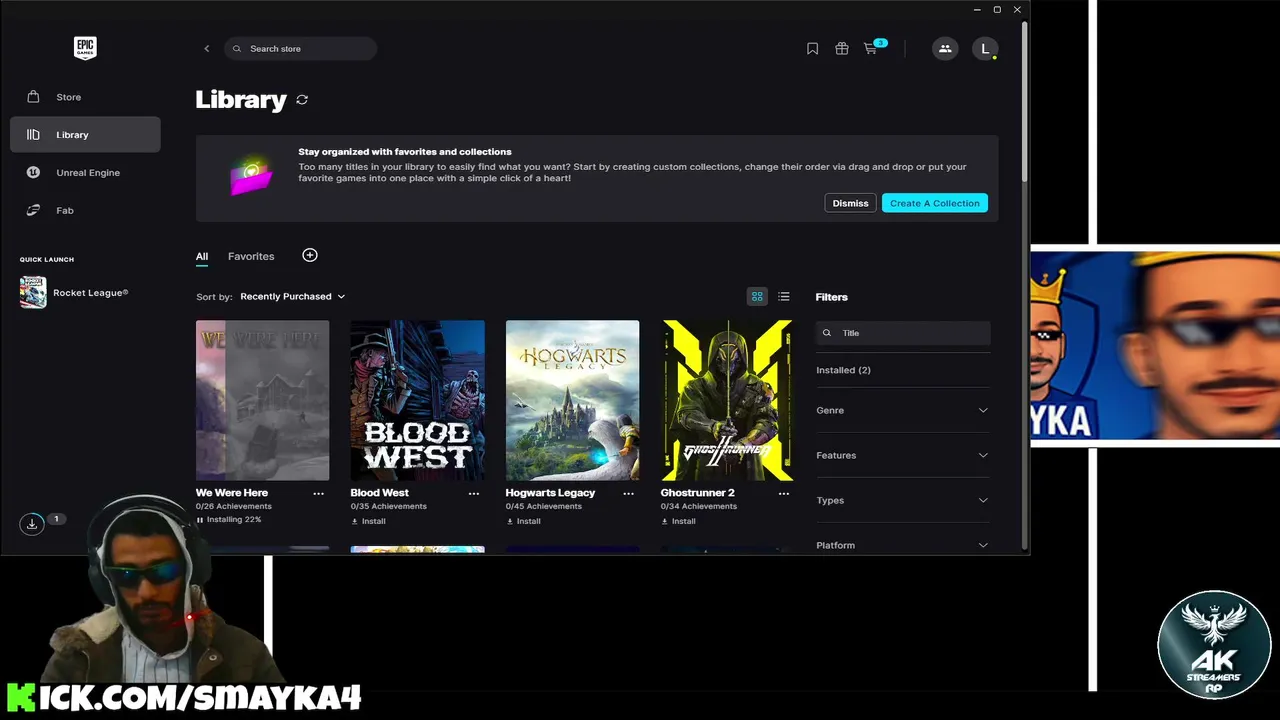The height and width of the screenshot is (720, 1280).
Task: Open Hogwarts Legacy options menu dots
Action: pyautogui.click(x=629, y=493)
